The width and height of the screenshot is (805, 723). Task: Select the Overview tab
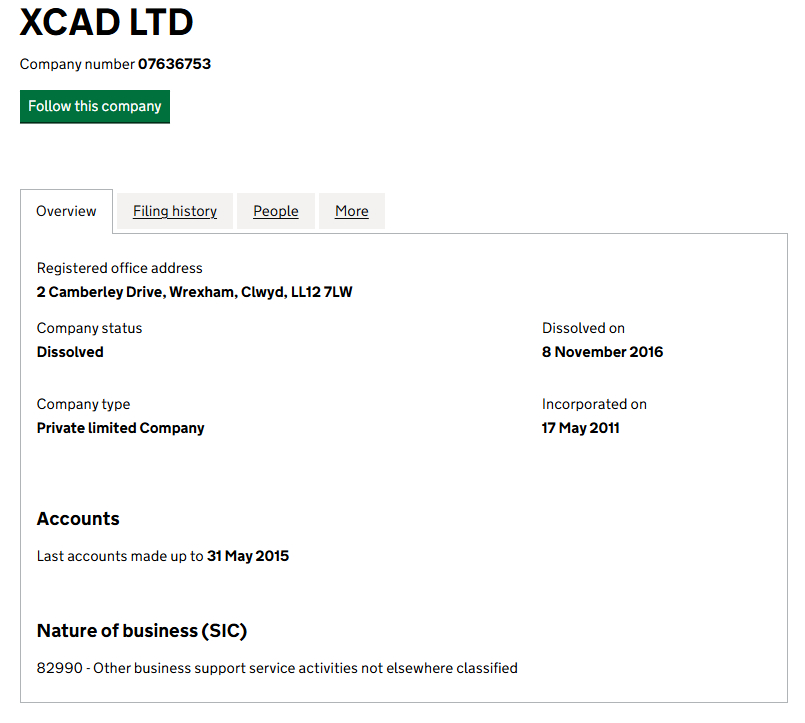[x=66, y=211]
